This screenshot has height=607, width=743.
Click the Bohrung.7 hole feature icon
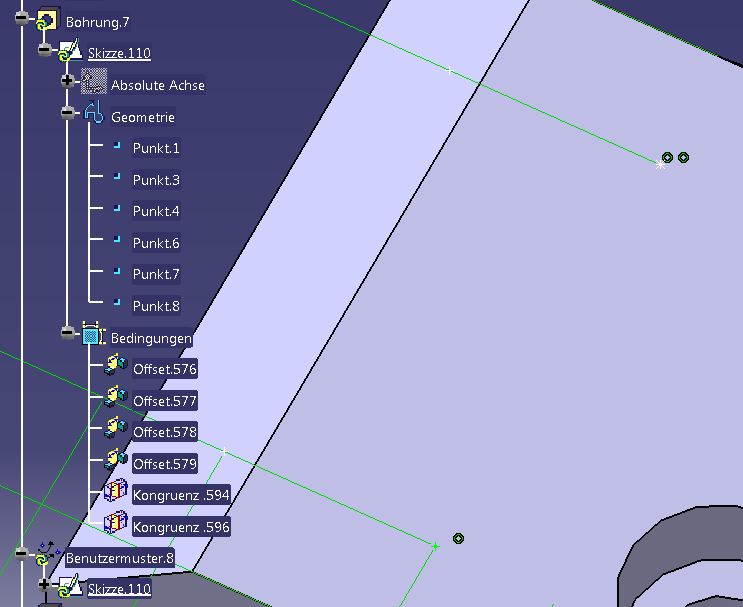(x=48, y=19)
